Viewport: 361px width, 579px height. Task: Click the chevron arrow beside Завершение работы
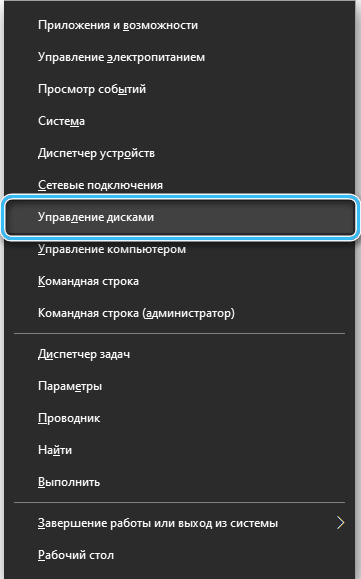(341, 523)
